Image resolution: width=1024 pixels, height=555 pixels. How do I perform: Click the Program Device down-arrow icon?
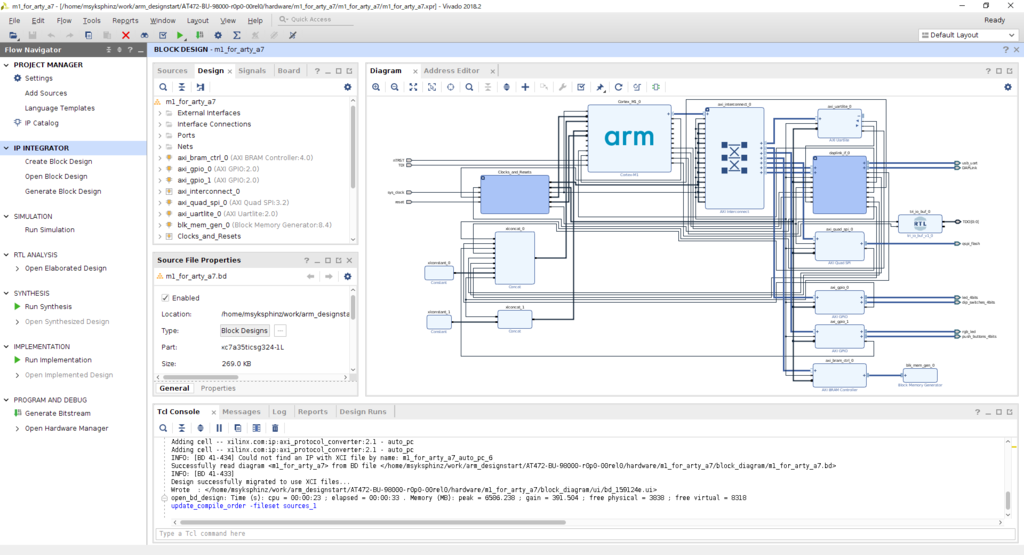[x=199, y=35]
